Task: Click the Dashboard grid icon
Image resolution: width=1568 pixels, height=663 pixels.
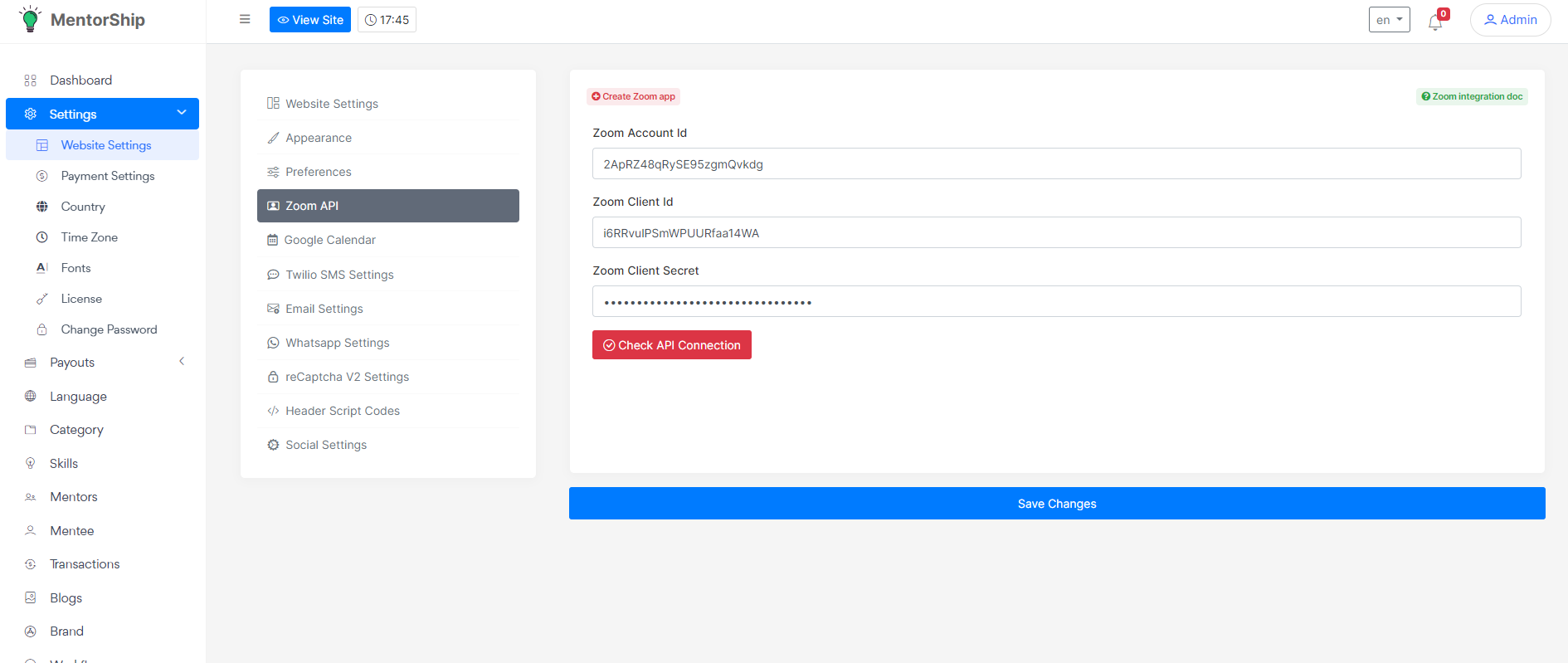Action: [31, 80]
